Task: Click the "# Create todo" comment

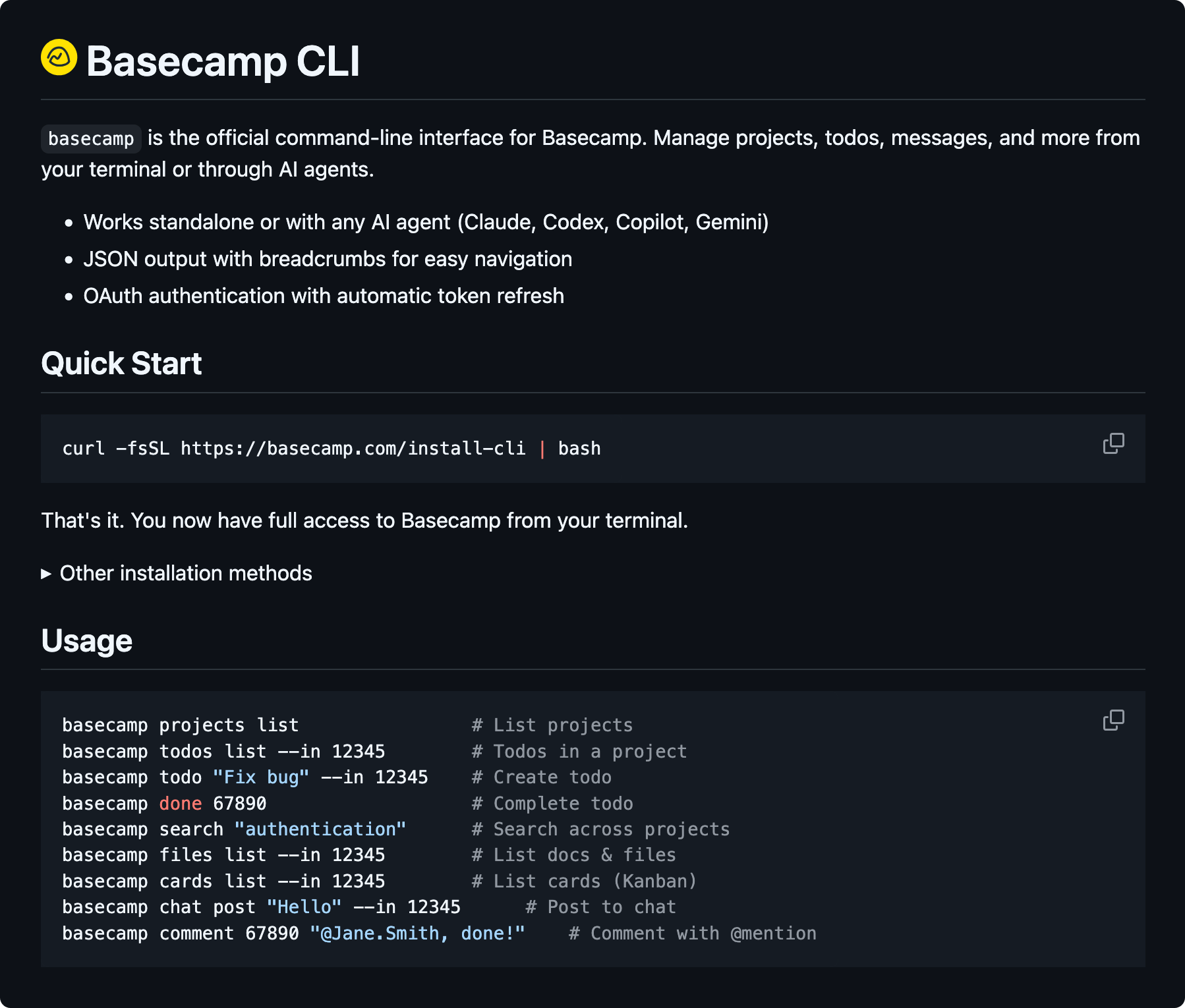Action: click(x=542, y=777)
